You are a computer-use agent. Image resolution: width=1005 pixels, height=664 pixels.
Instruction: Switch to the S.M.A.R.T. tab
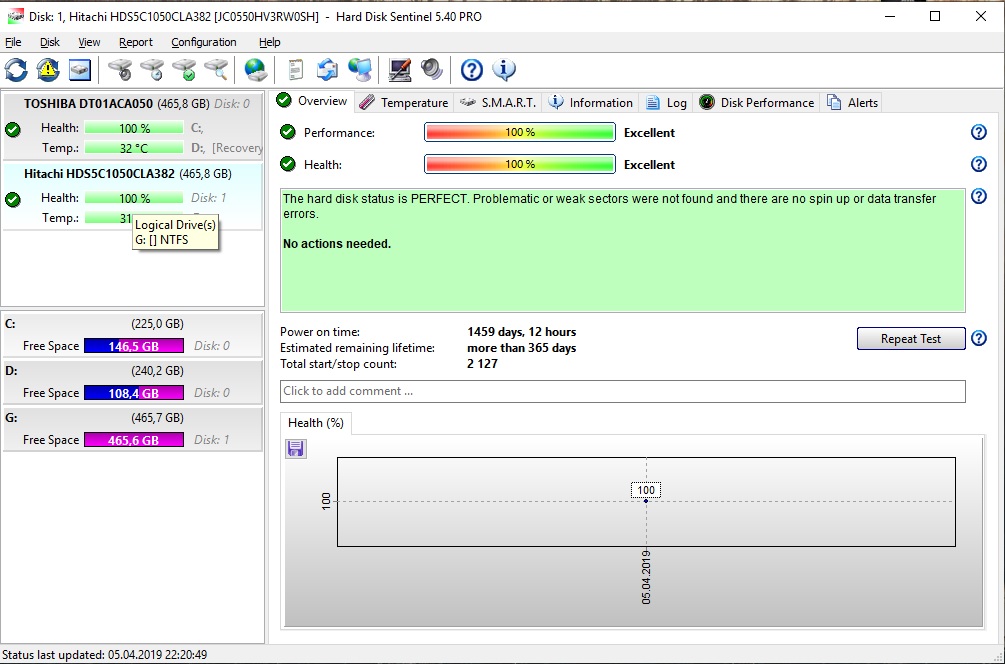[x=498, y=102]
